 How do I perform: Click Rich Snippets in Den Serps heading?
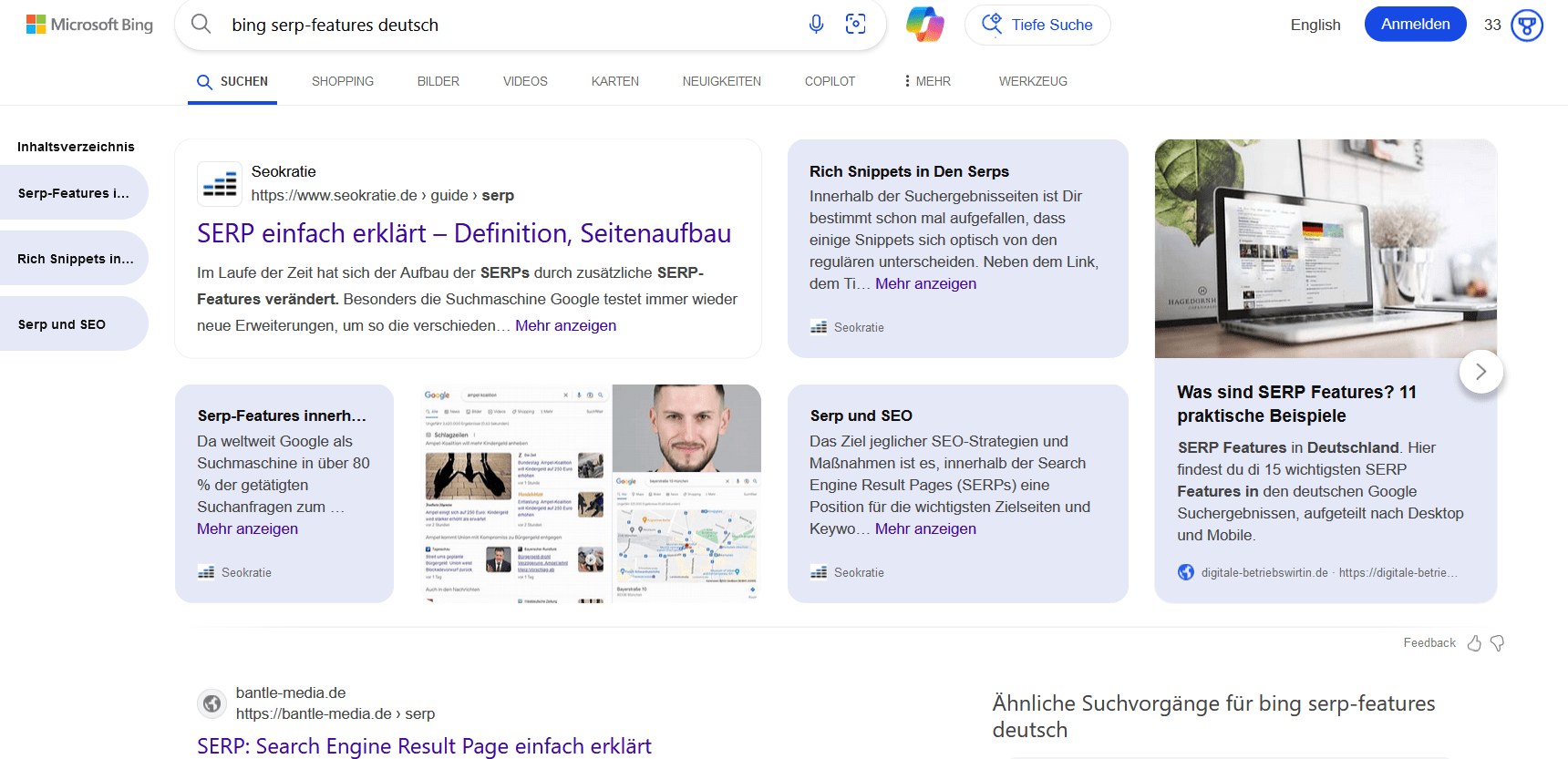[x=909, y=171]
